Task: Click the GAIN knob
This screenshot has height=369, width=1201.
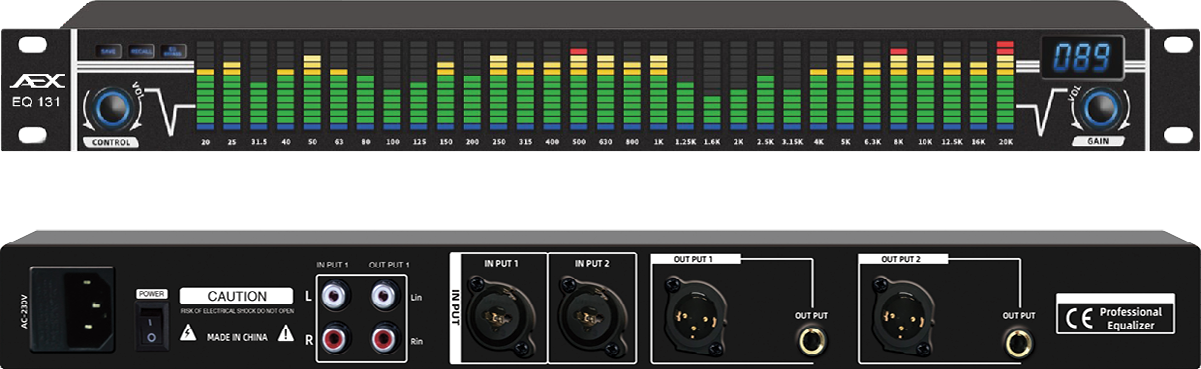Action: tap(1099, 106)
